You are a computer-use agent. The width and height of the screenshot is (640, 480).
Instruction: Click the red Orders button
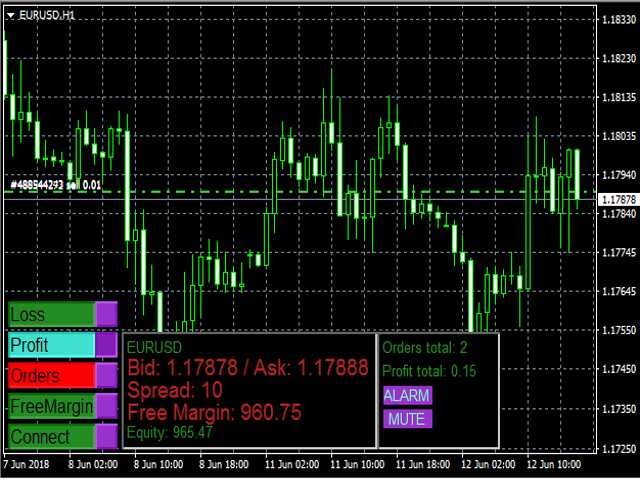(x=51, y=376)
